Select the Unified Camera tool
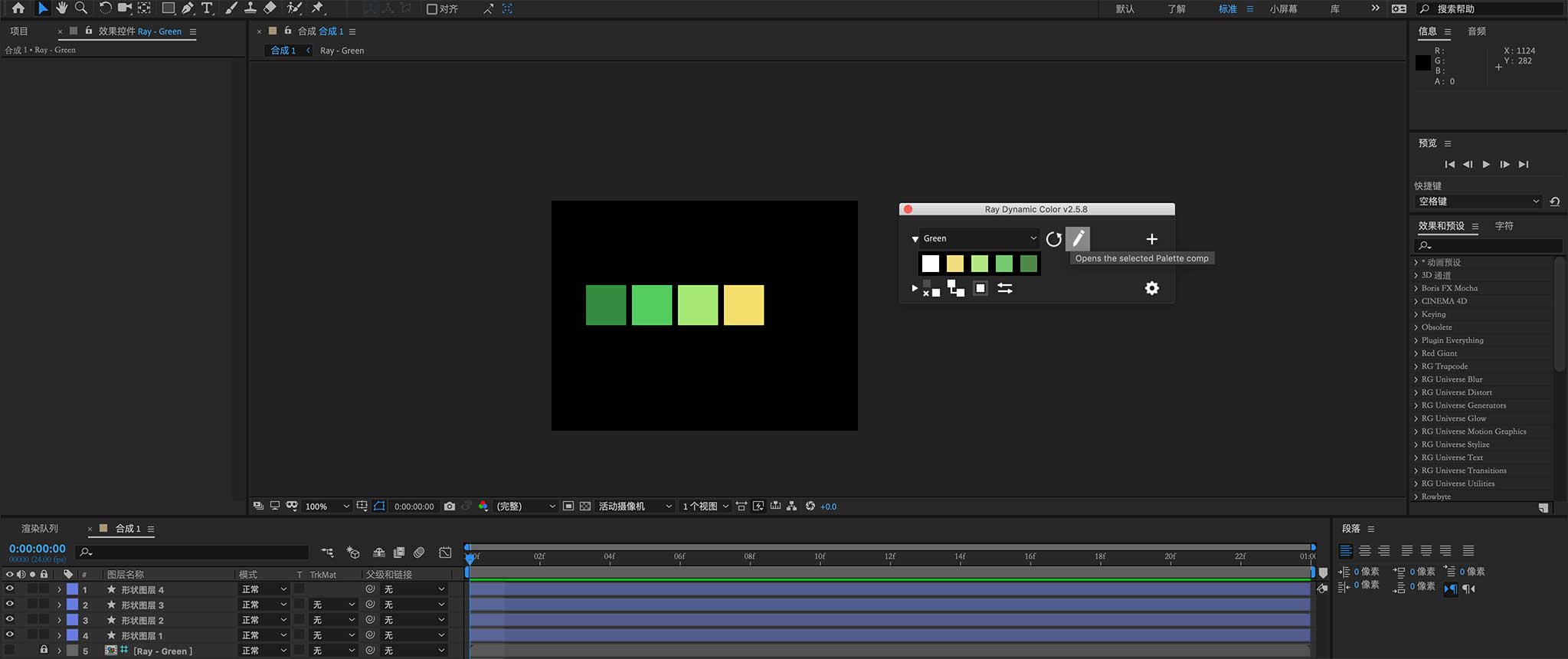1568x659 pixels. tap(124, 8)
